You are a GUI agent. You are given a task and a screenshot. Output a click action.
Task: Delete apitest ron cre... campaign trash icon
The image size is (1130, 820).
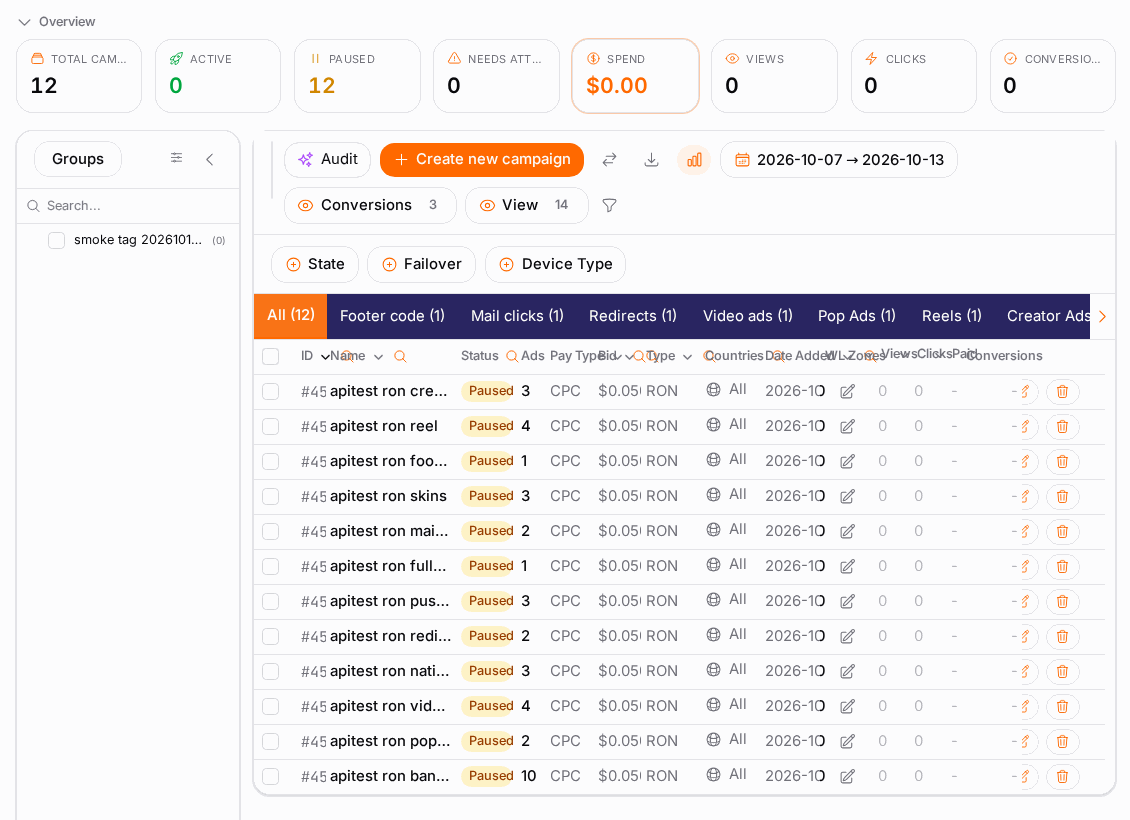click(1062, 391)
